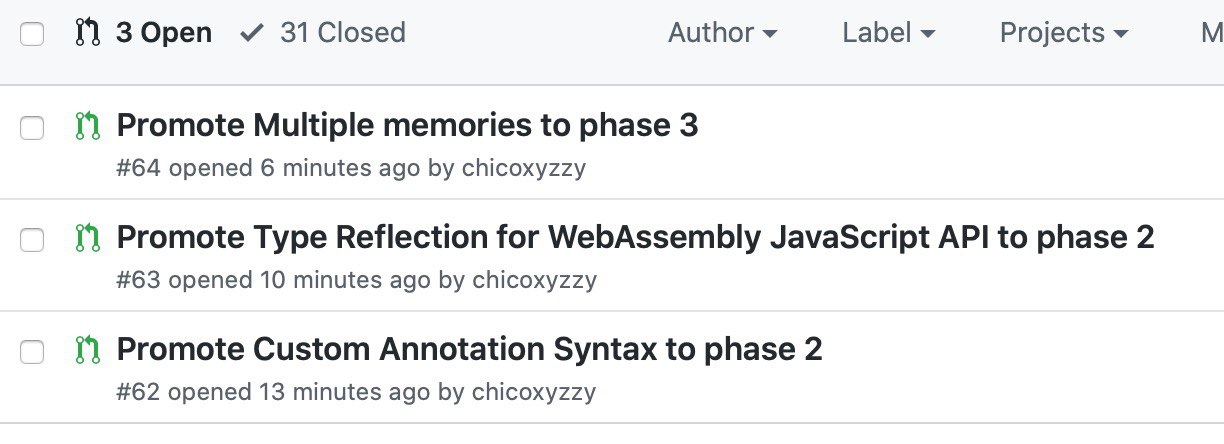The height and width of the screenshot is (444, 1224).
Task: Click the checkmark icon beside 31 Closed
Action: pos(253,33)
